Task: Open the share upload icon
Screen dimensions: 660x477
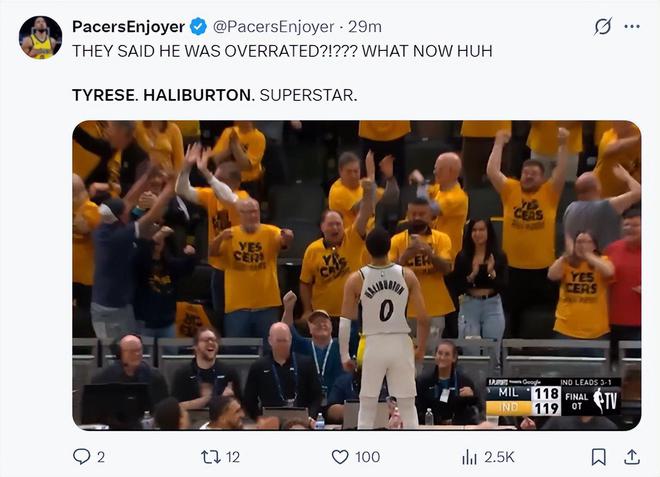Action: pyautogui.click(x=632, y=457)
